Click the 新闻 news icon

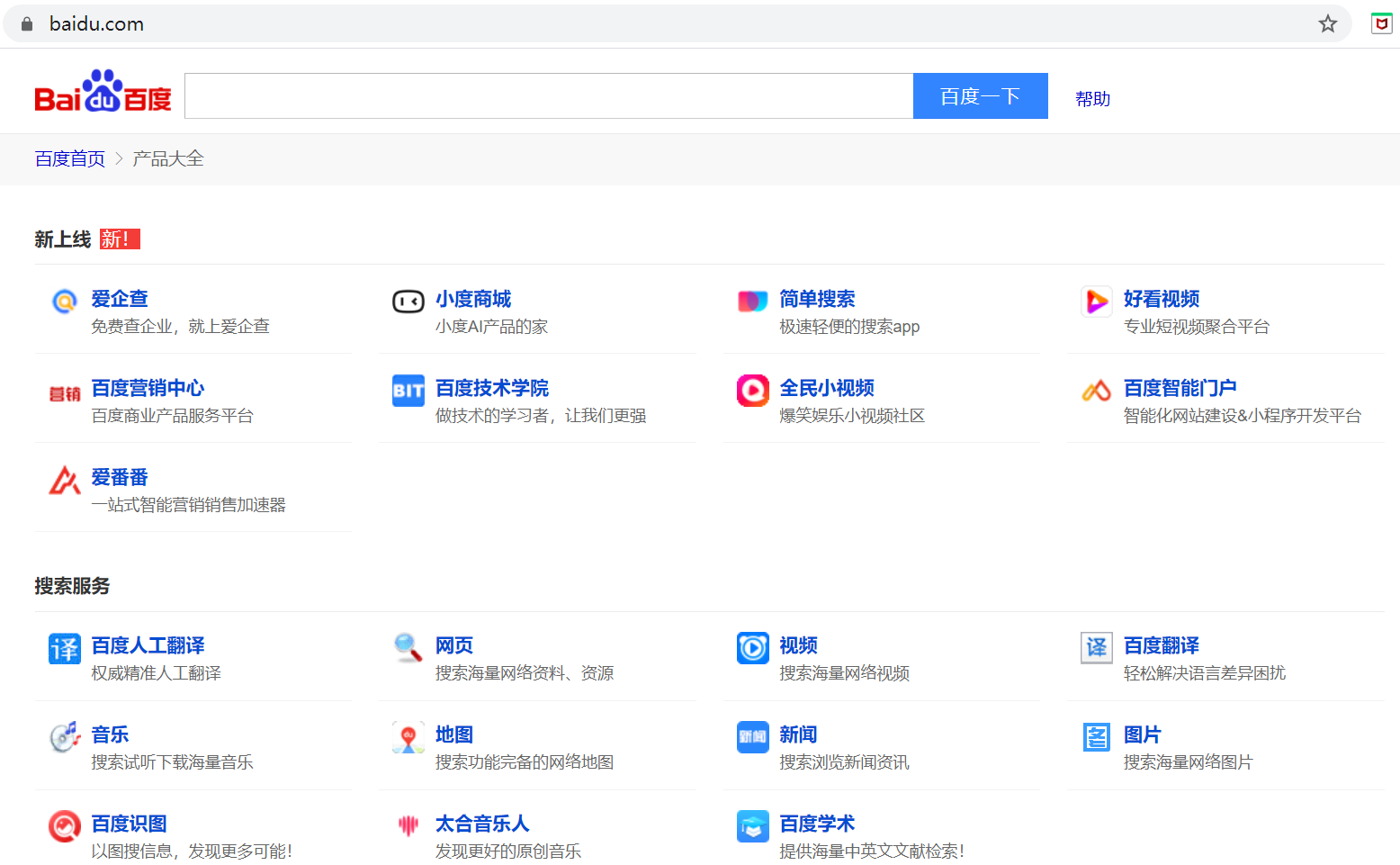tap(753, 737)
